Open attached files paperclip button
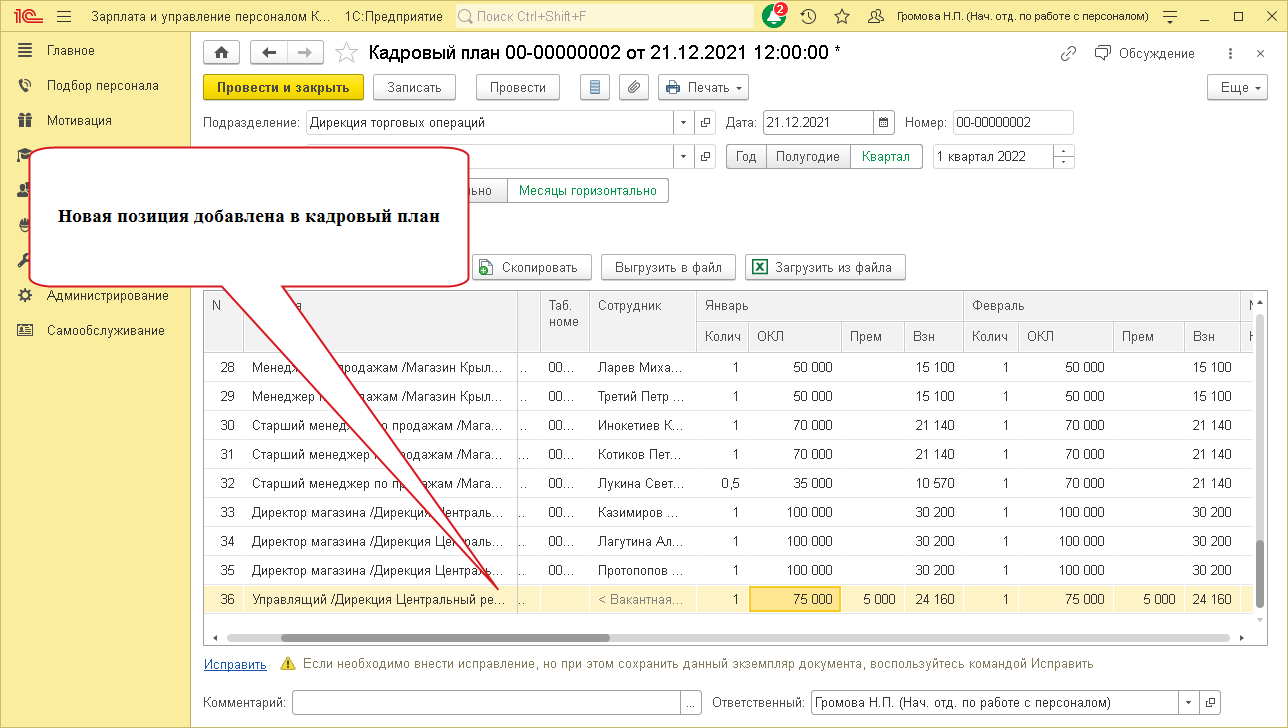Screen dimensions: 1288x728 [x=632, y=88]
